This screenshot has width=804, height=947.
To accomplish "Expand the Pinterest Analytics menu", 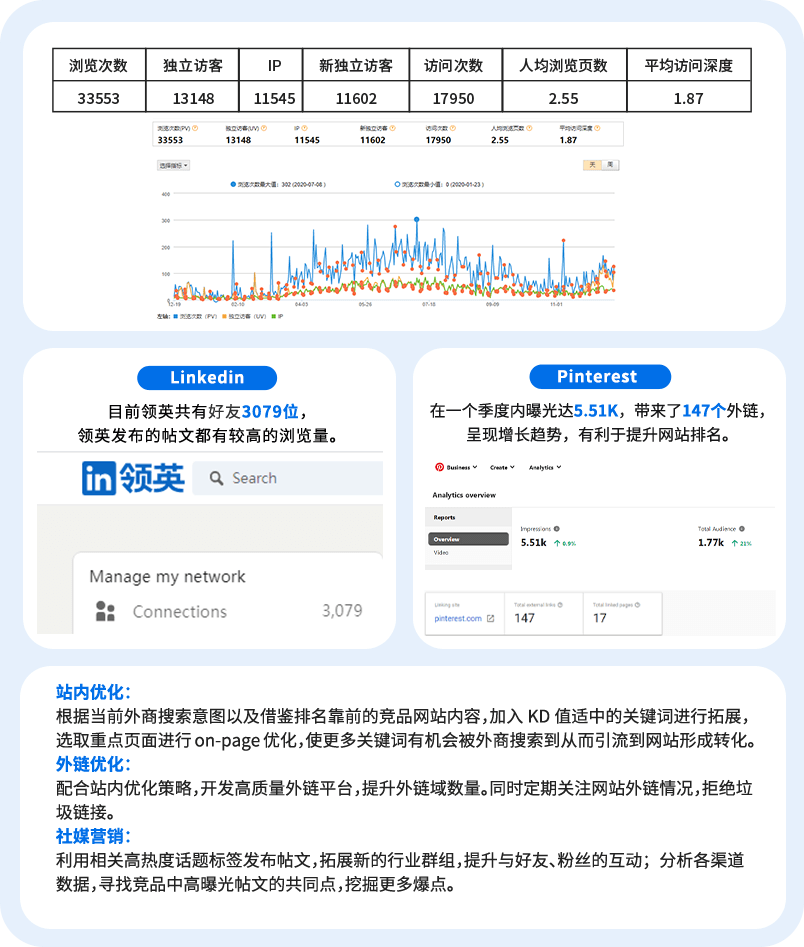I will point(545,467).
